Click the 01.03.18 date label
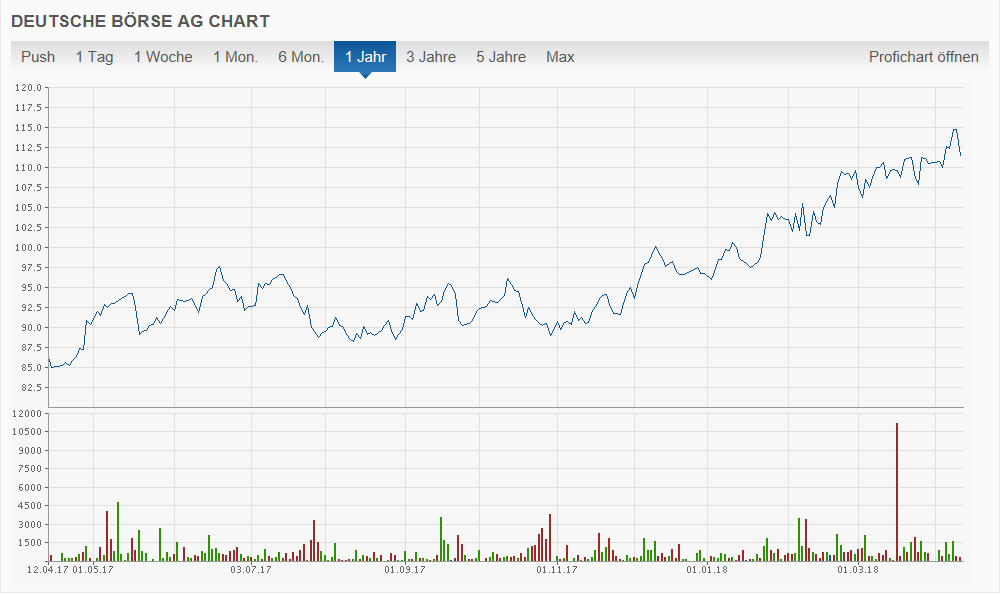1001x595 pixels. (x=858, y=569)
